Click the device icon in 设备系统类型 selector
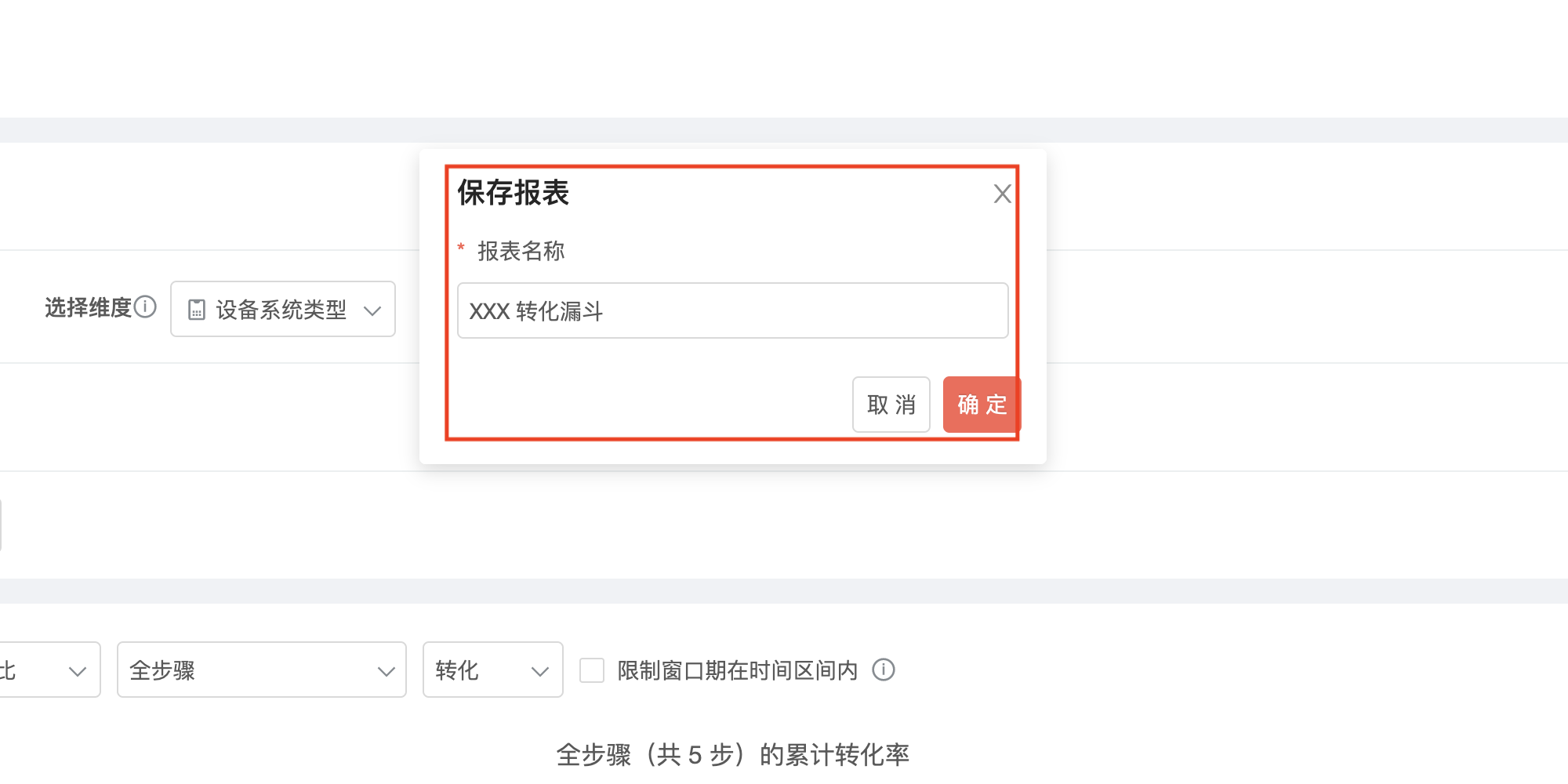Image resolution: width=1568 pixels, height=784 pixels. tap(197, 310)
